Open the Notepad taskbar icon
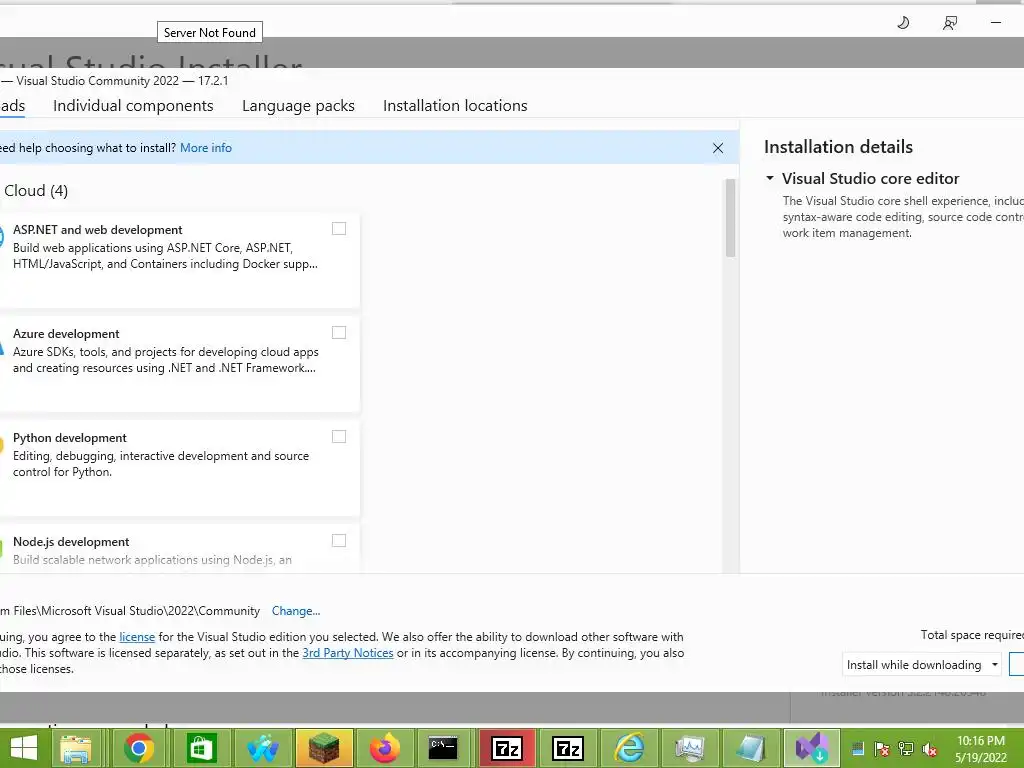 coord(751,748)
